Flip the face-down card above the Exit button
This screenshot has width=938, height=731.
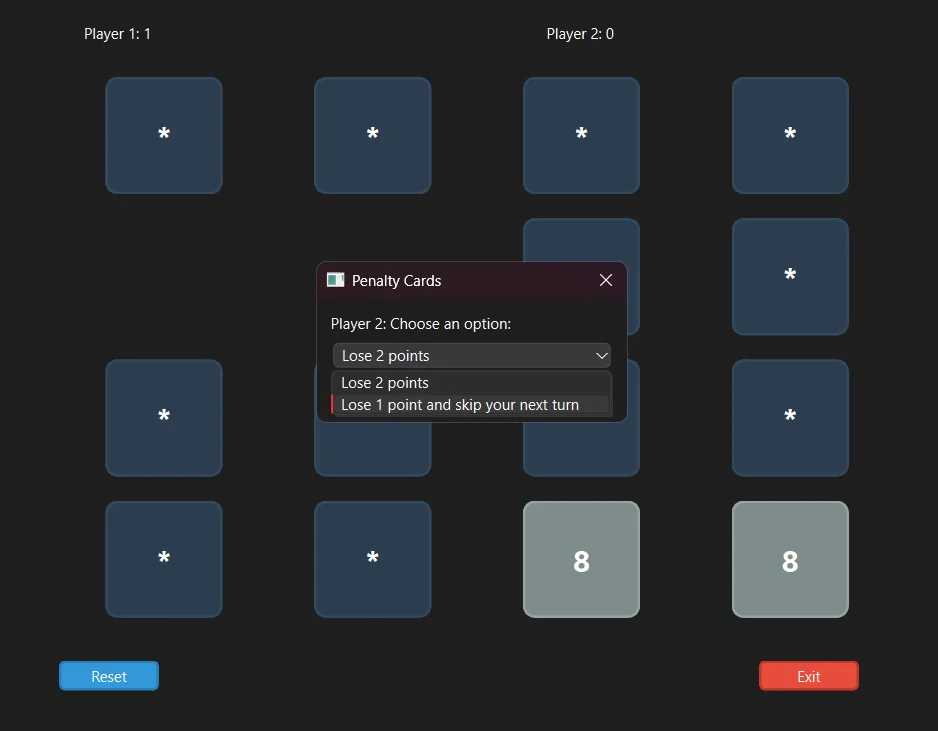pyautogui.click(x=790, y=418)
